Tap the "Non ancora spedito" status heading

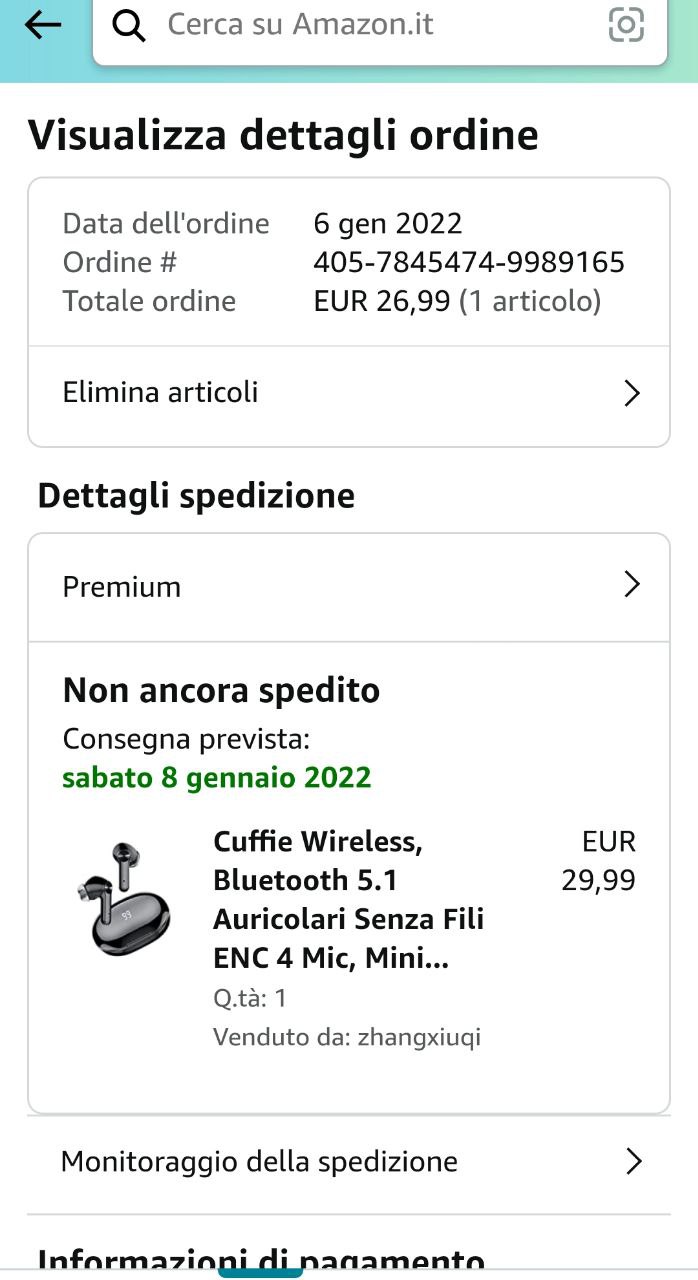coord(221,691)
